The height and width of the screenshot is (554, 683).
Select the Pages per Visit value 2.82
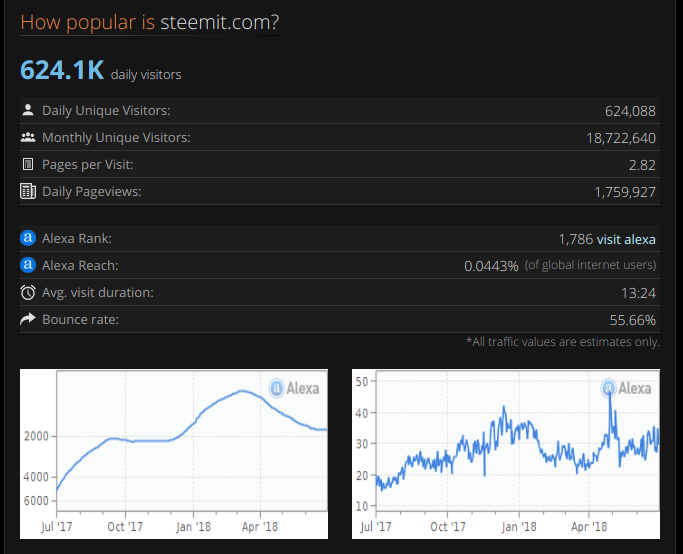[x=642, y=165]
